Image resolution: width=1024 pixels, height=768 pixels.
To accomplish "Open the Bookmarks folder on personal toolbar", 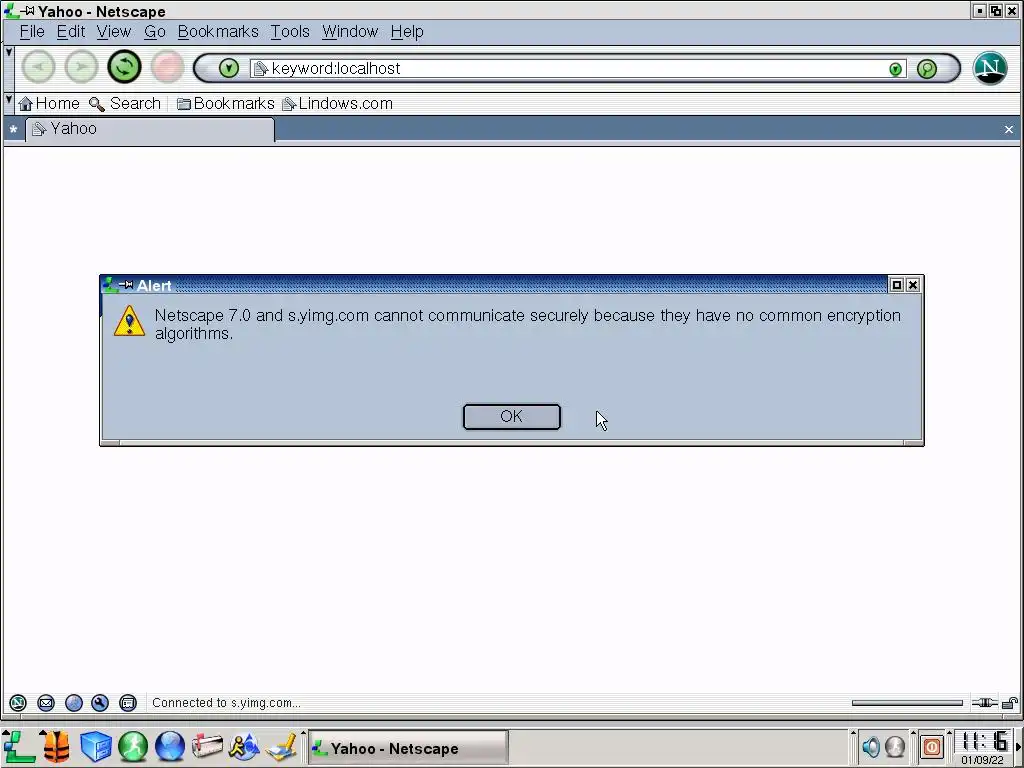I will (226, 103).
